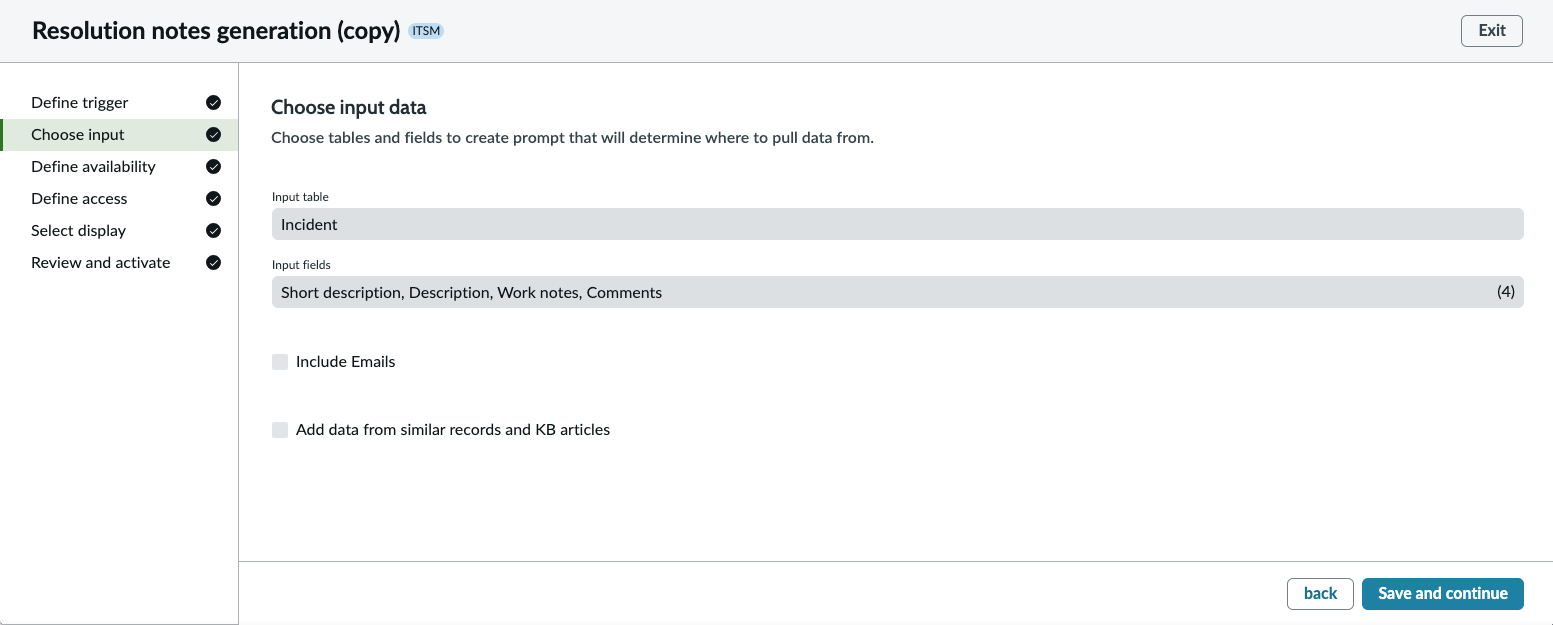Click the checkmark icon beside Choose input
The width and height of the screenshot is (1553, 625).
[213, 135]
